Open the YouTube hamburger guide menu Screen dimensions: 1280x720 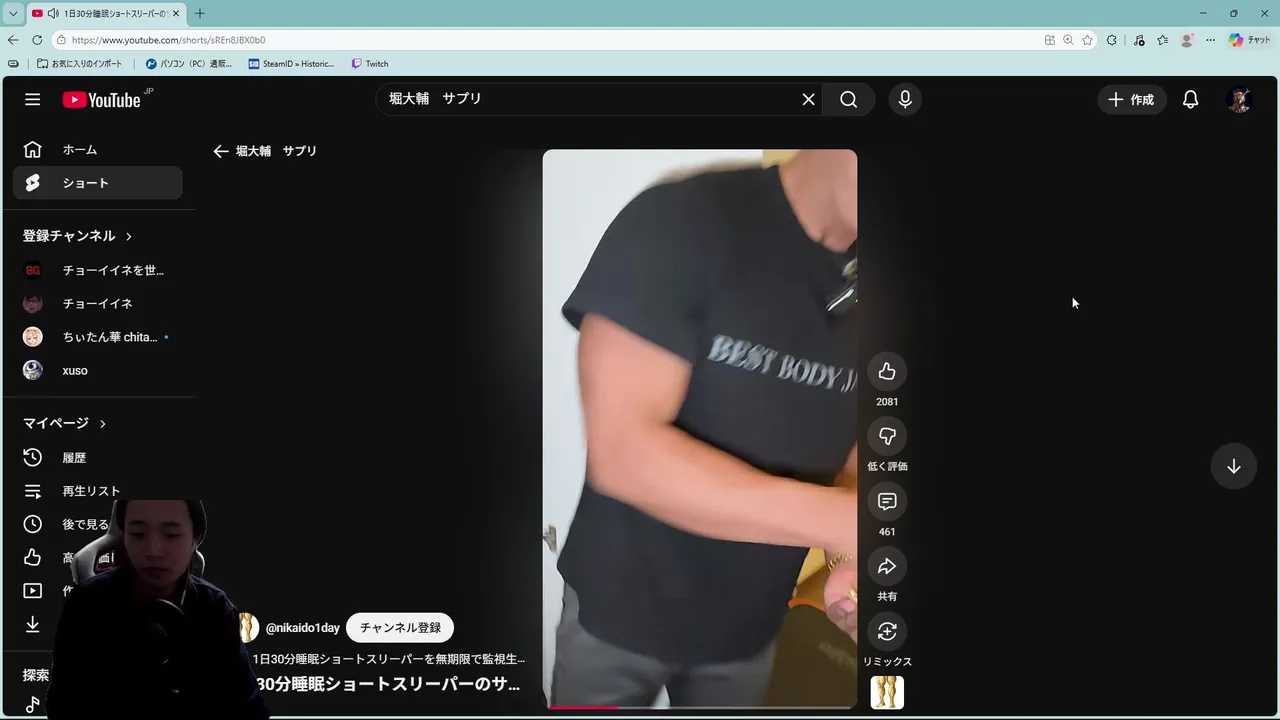pyautogui.click(x=33, y=99)
